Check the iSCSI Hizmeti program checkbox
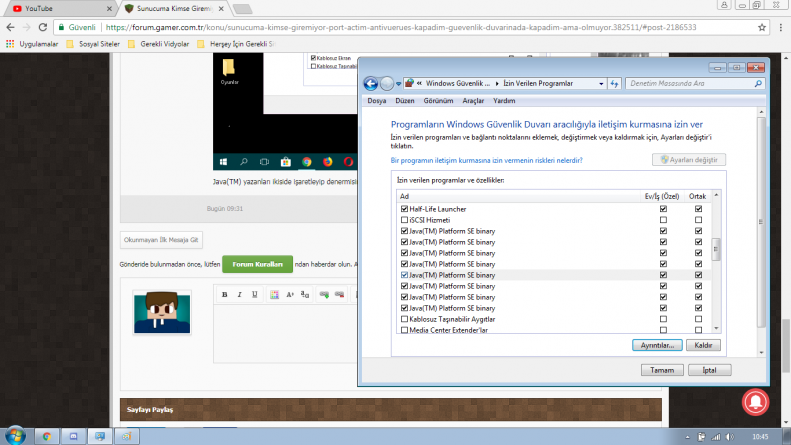This screenshot has height=445, width=791. (x=404, y=220)
